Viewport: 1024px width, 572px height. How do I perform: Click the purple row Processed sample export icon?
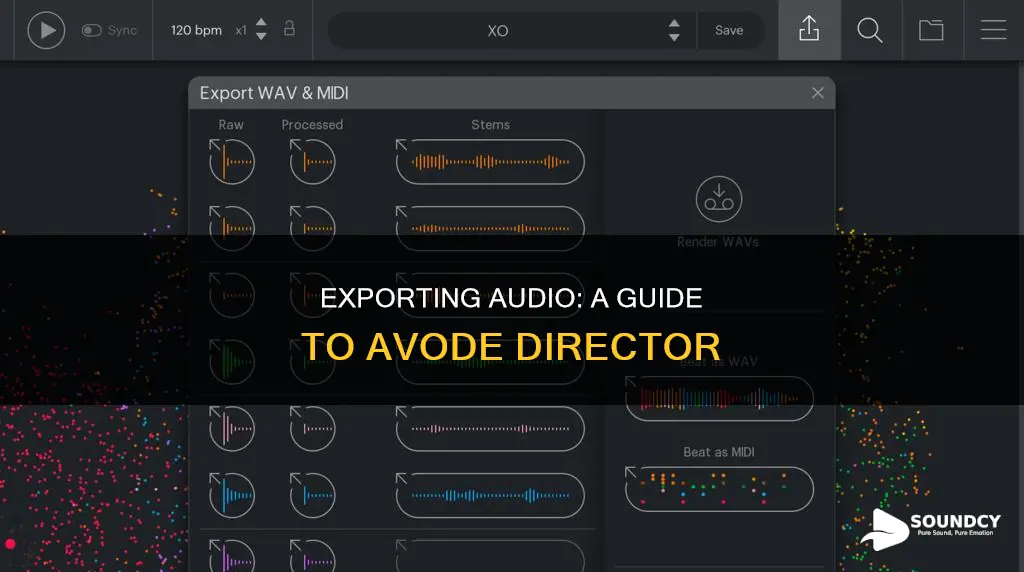[x=312, y=556]
